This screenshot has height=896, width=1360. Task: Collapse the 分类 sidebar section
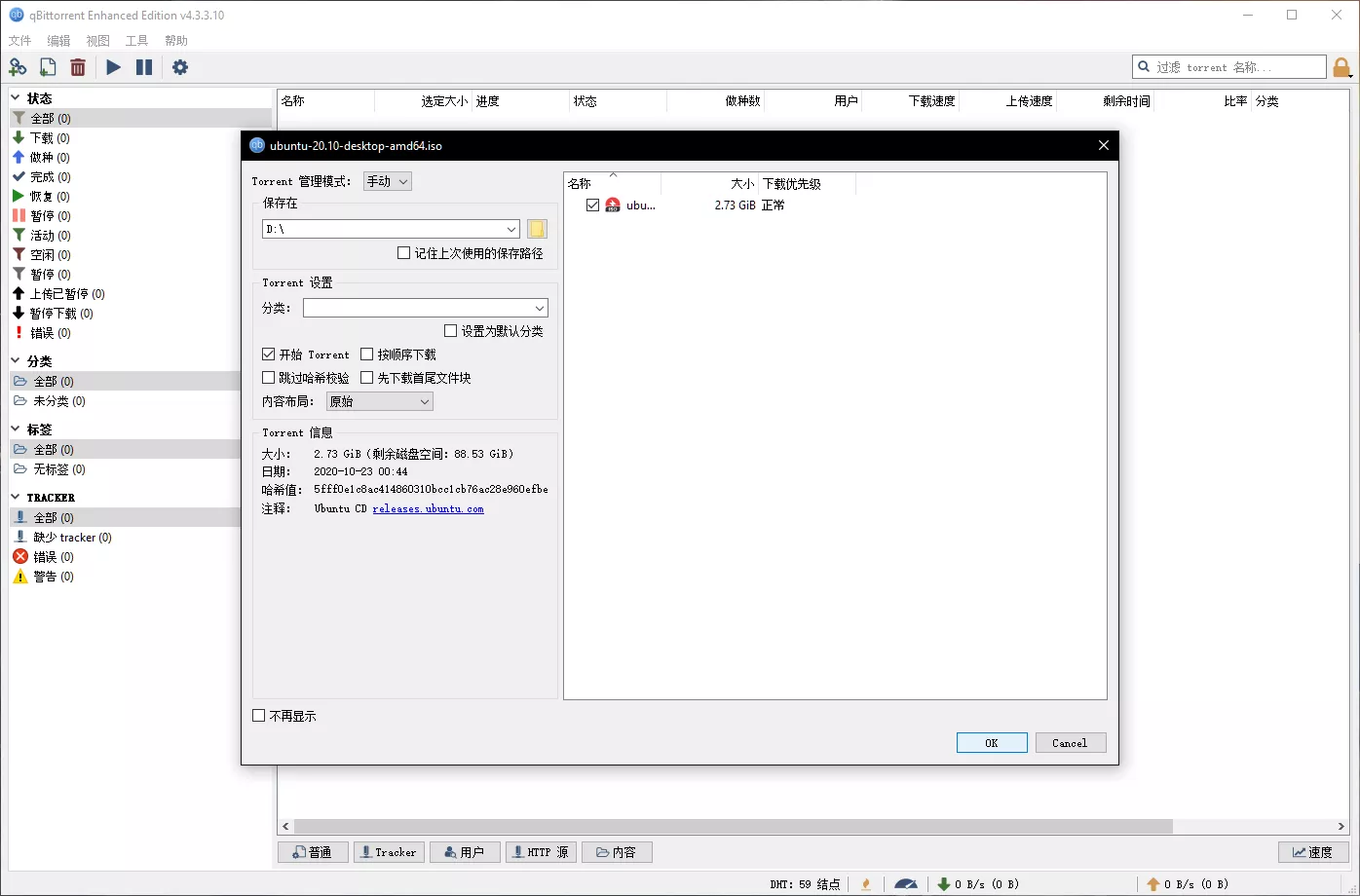[15, 361]
